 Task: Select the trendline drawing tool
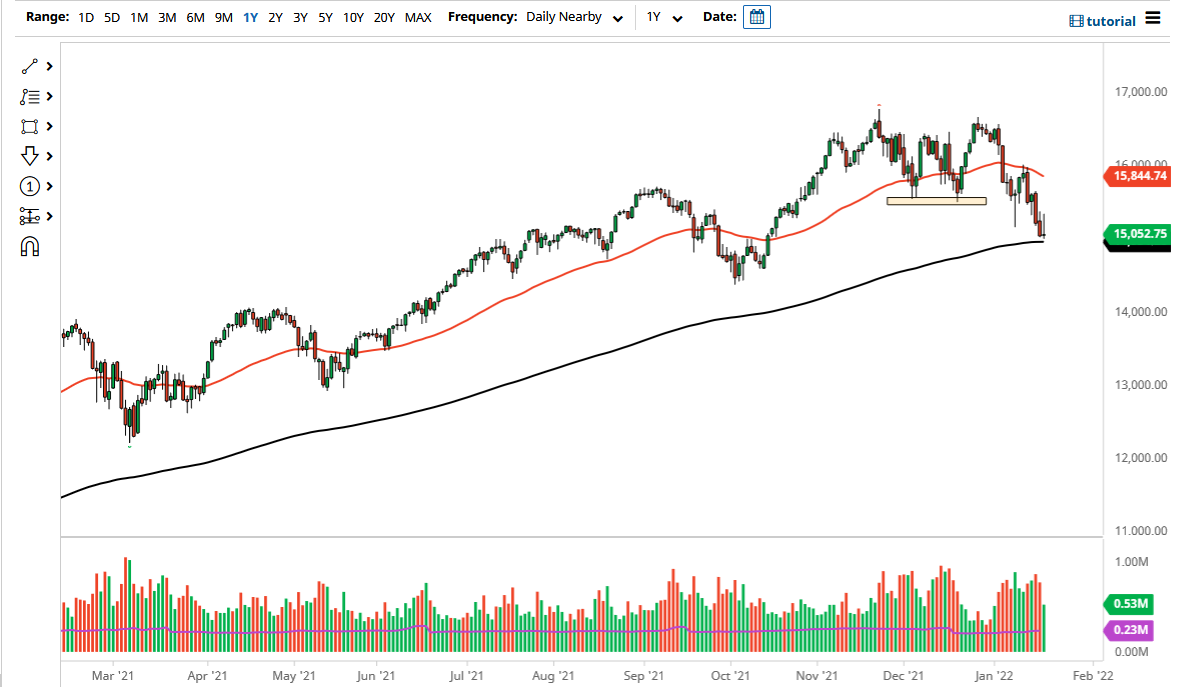(30, 66)
